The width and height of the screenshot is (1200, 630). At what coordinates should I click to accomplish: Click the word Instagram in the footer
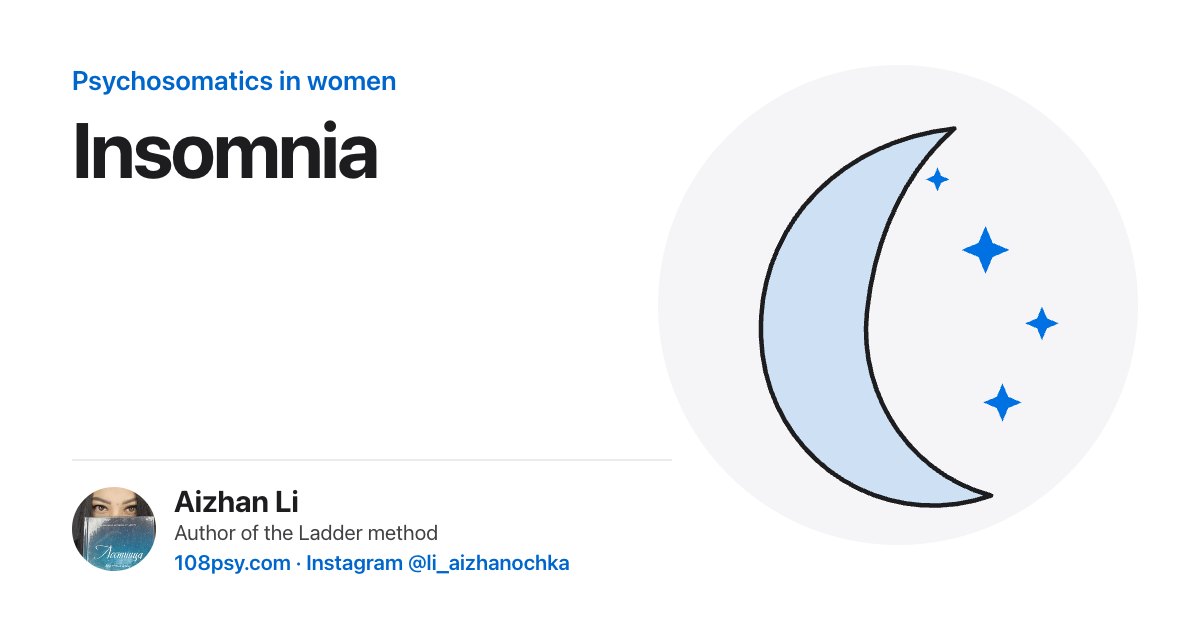coord(354,563)
